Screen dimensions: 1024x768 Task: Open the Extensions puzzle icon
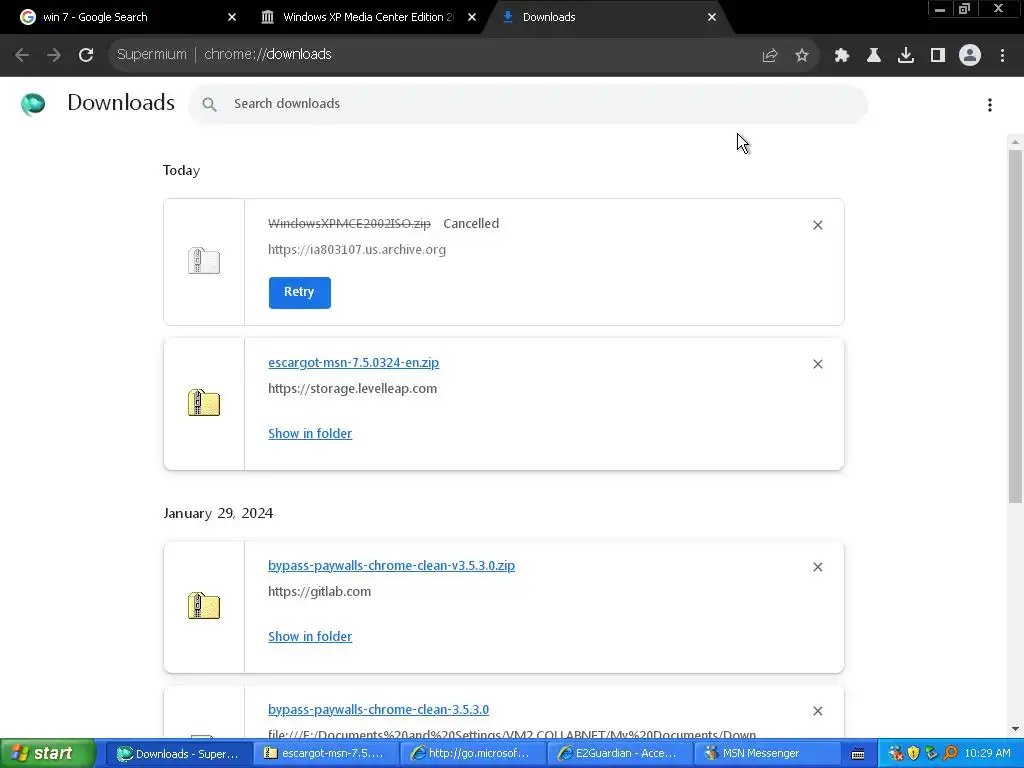842,56
